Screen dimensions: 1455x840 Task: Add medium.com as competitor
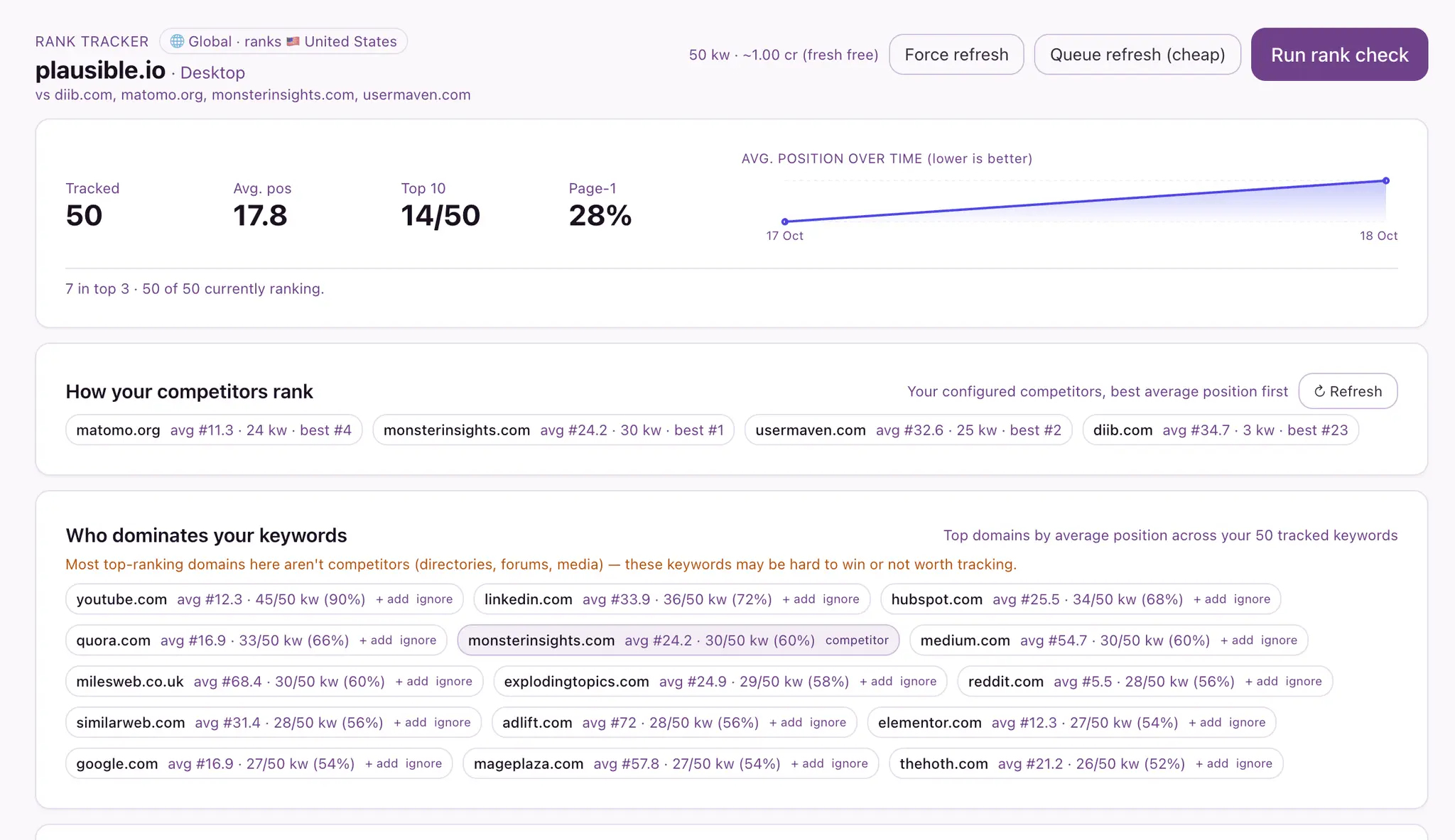(x=1237, y=640)
